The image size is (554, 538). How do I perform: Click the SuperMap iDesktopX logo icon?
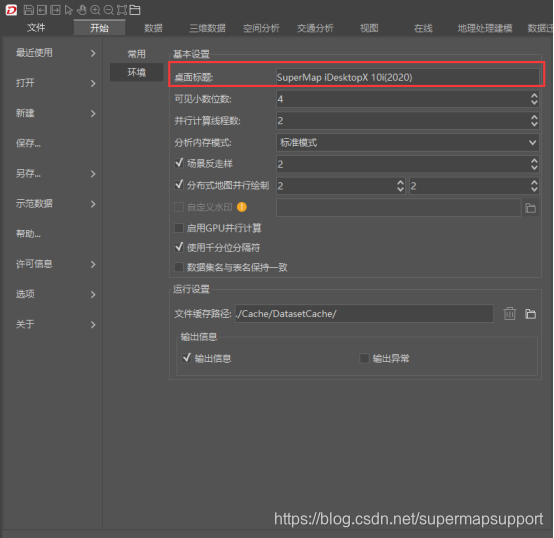point(11,10)
